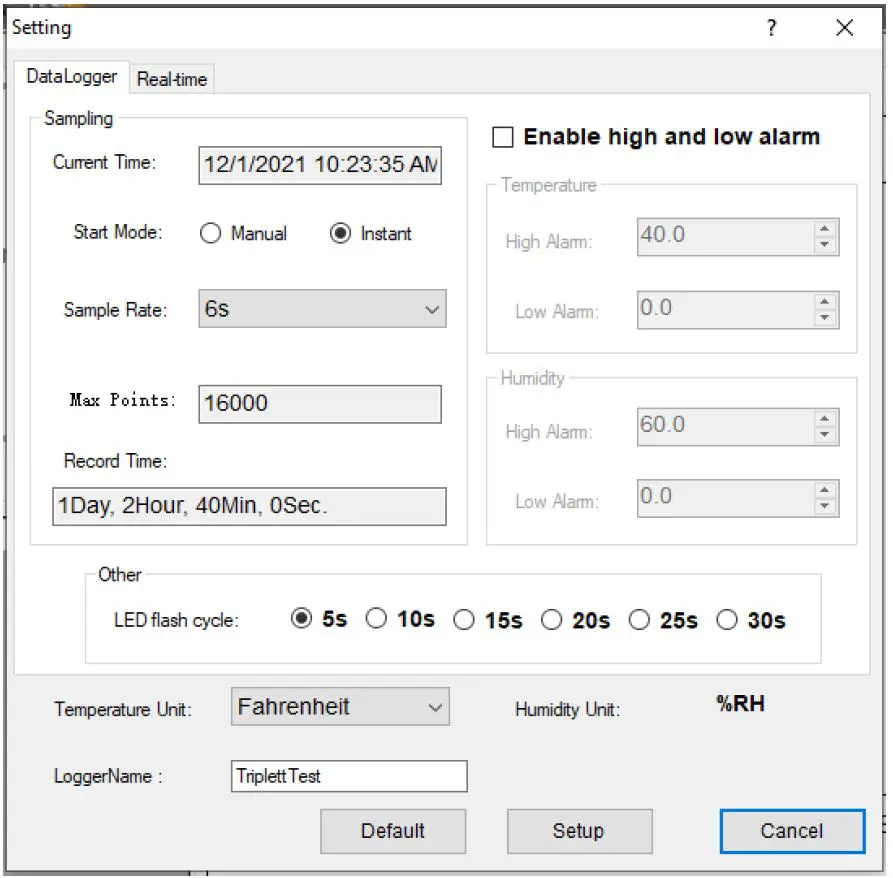Decrease Temperature High Alarm value
This screenshot has height=878, width=893.
click(x=824, y=244)
